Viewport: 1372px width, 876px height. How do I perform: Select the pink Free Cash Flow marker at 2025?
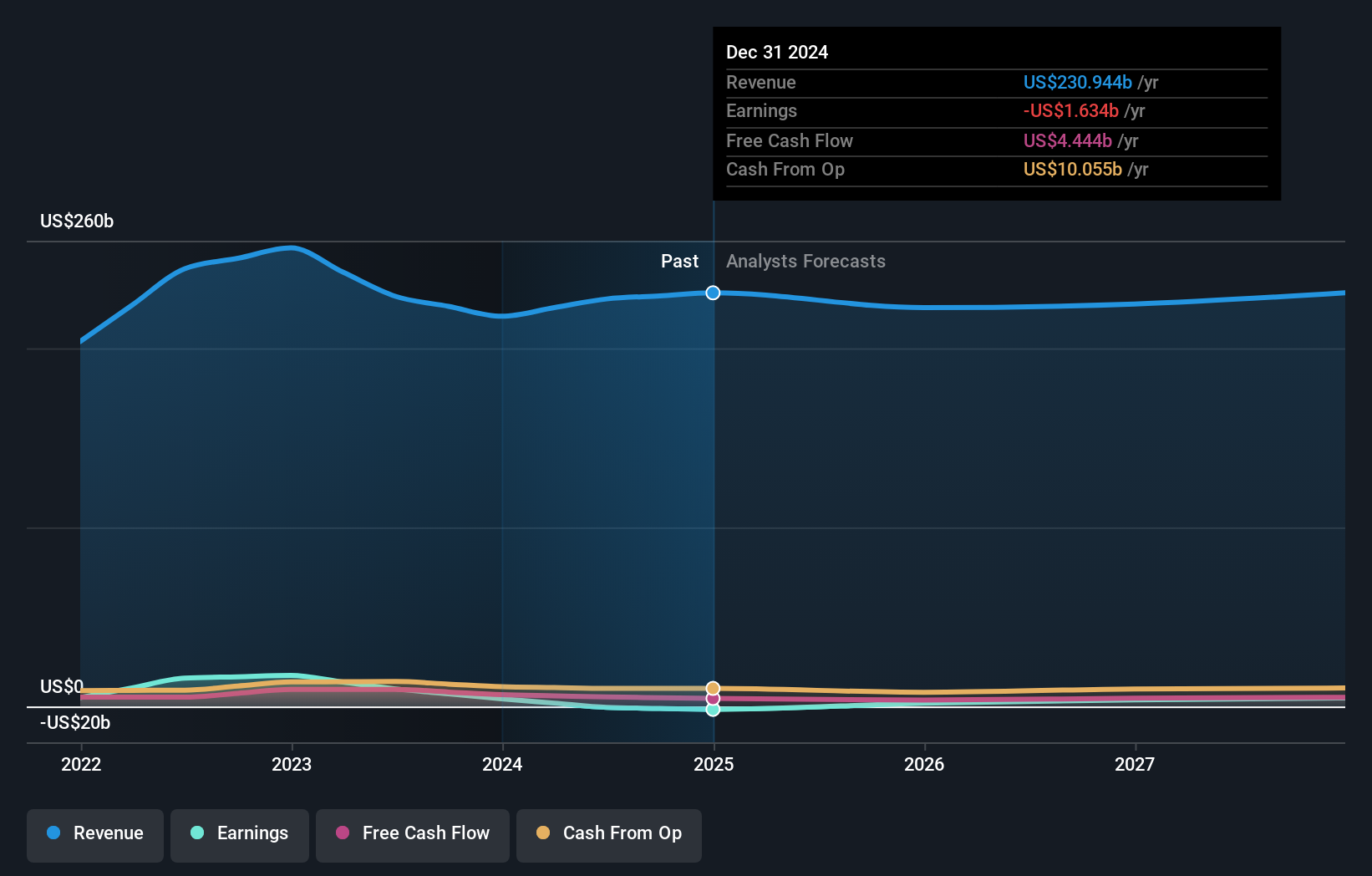click(x=713, y=698)
